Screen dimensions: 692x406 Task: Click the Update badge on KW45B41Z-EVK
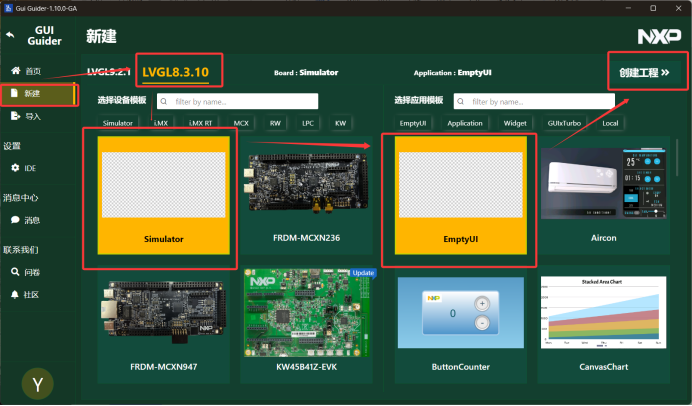pos(363,273)
